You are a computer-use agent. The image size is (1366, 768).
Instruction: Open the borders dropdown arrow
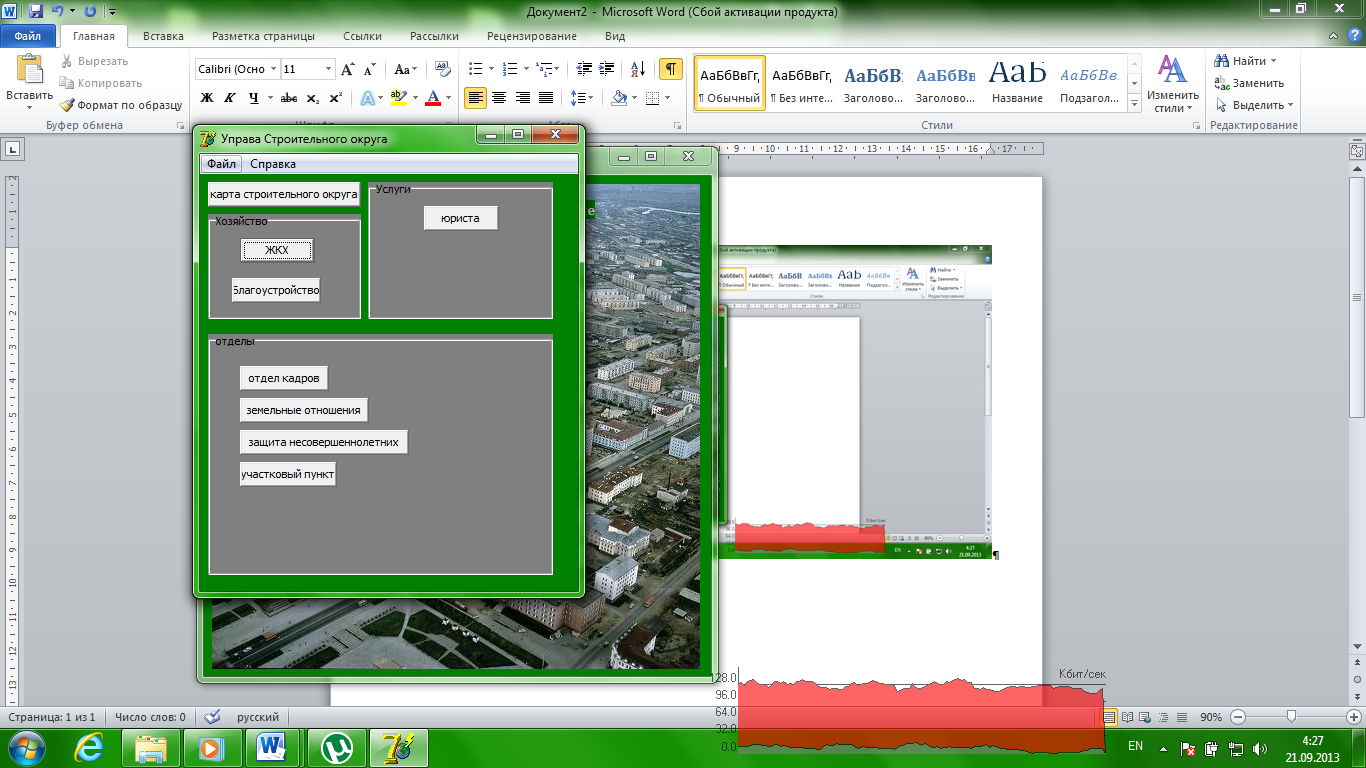669,98
